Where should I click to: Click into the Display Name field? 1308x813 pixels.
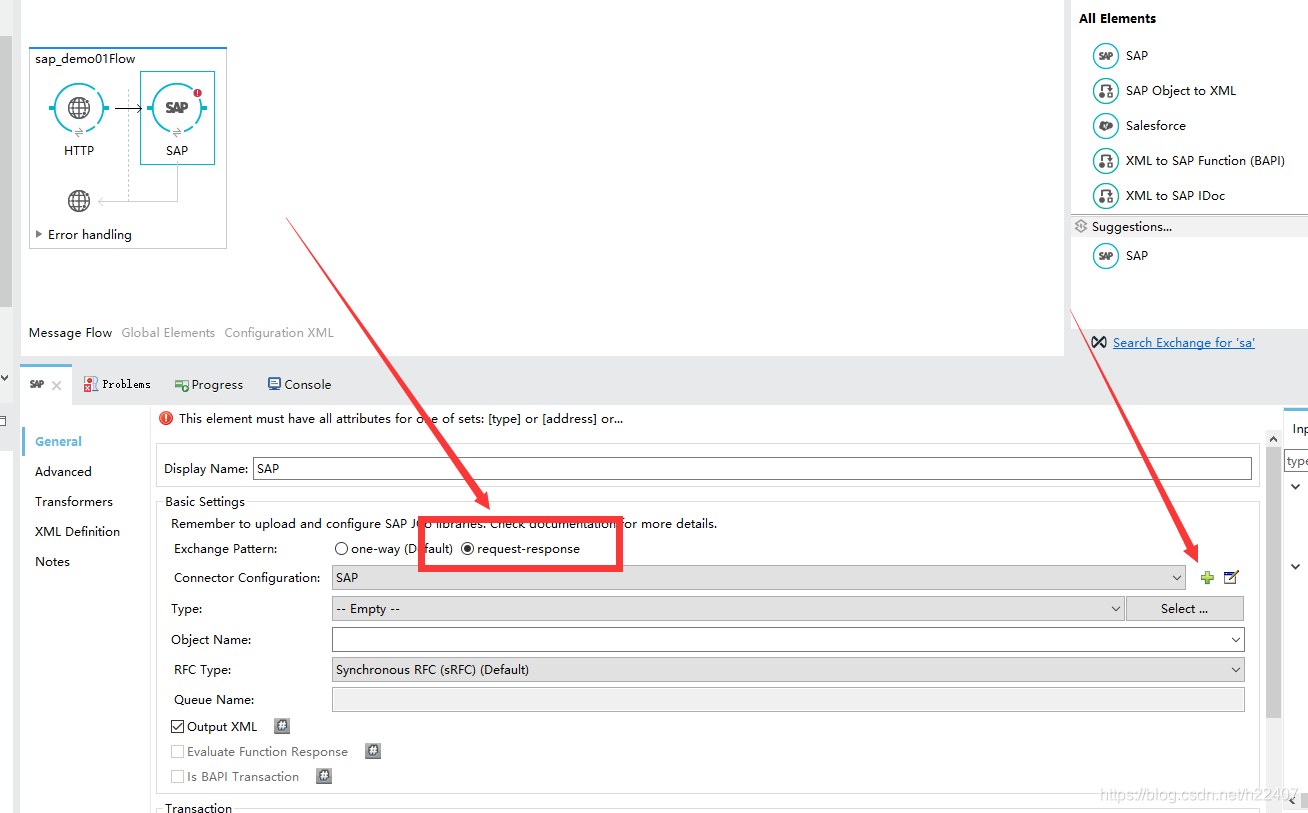(752, 468)
